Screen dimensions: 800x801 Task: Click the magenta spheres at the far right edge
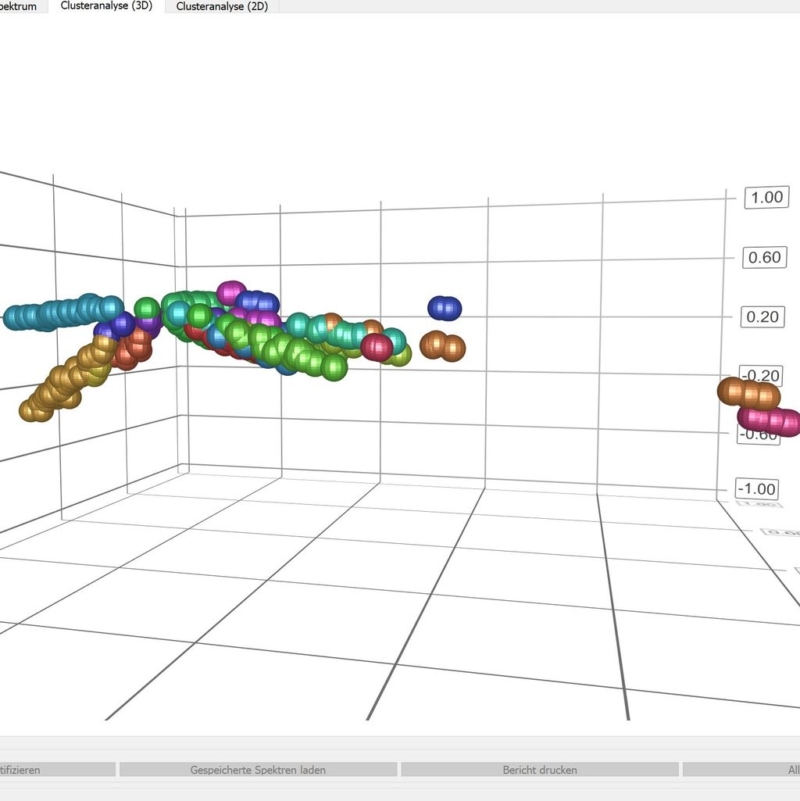tap(772, 420)
